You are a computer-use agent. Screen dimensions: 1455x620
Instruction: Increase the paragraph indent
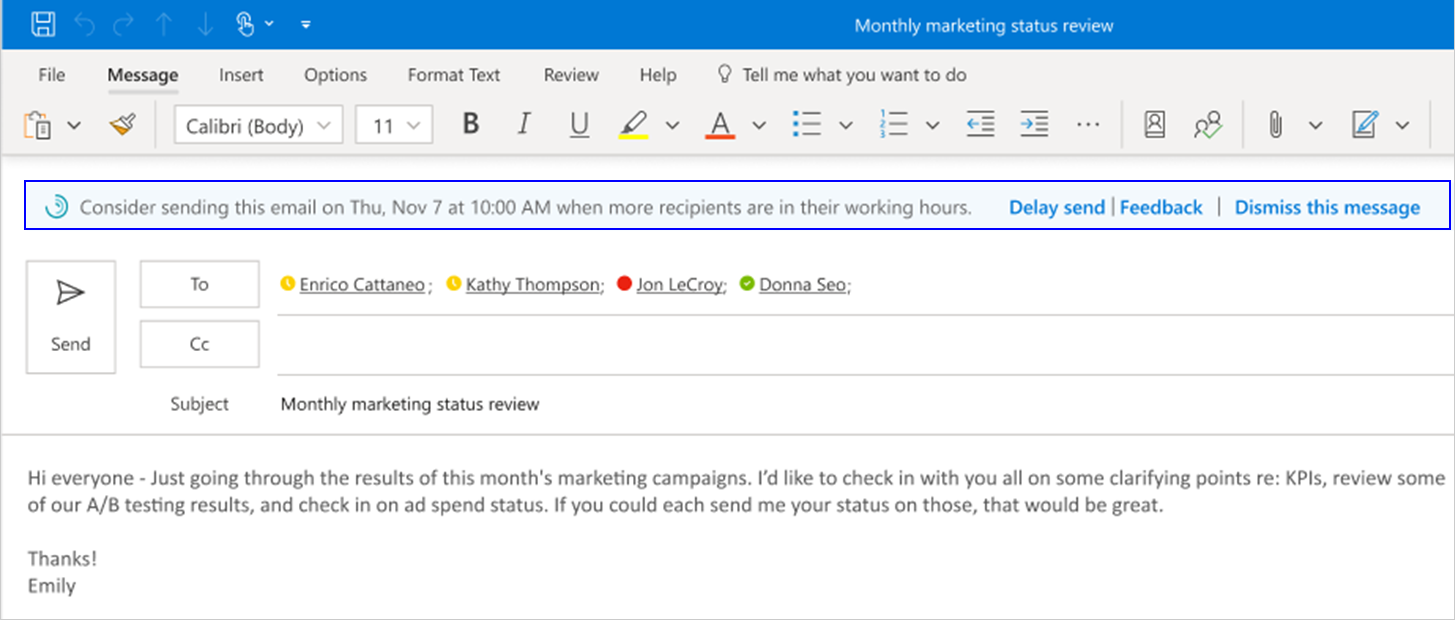1034,125
